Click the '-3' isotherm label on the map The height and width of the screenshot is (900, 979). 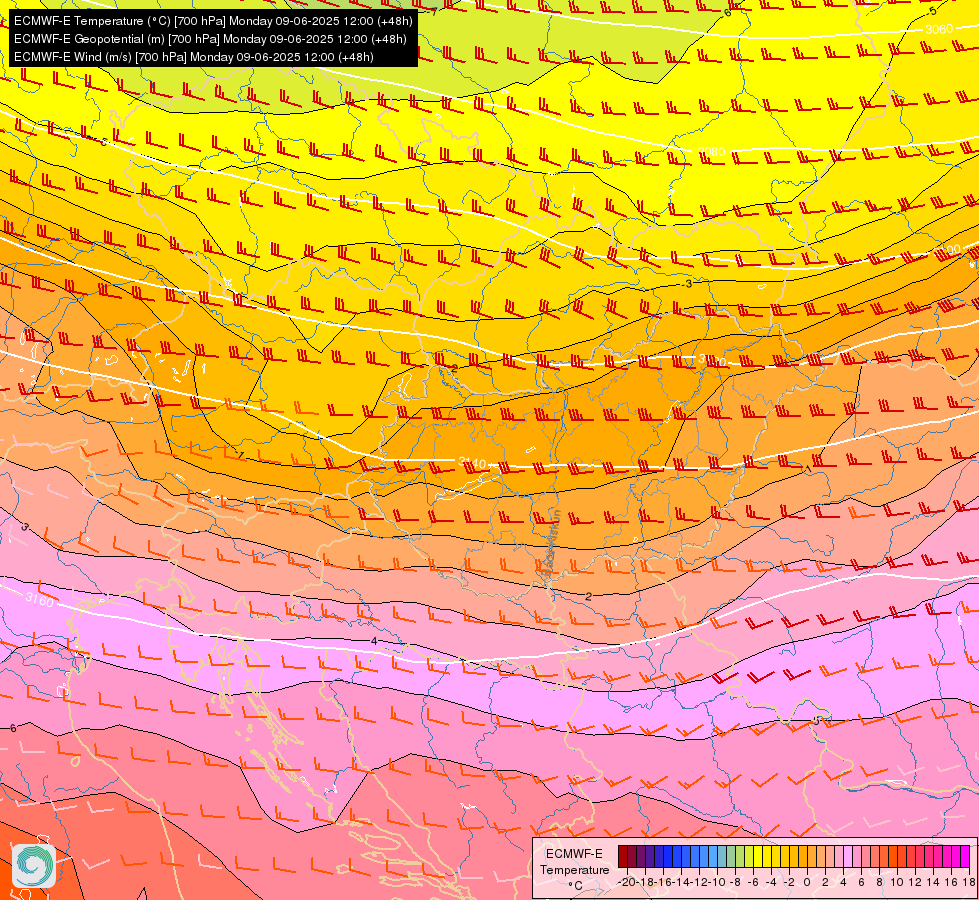pos(688,284)
